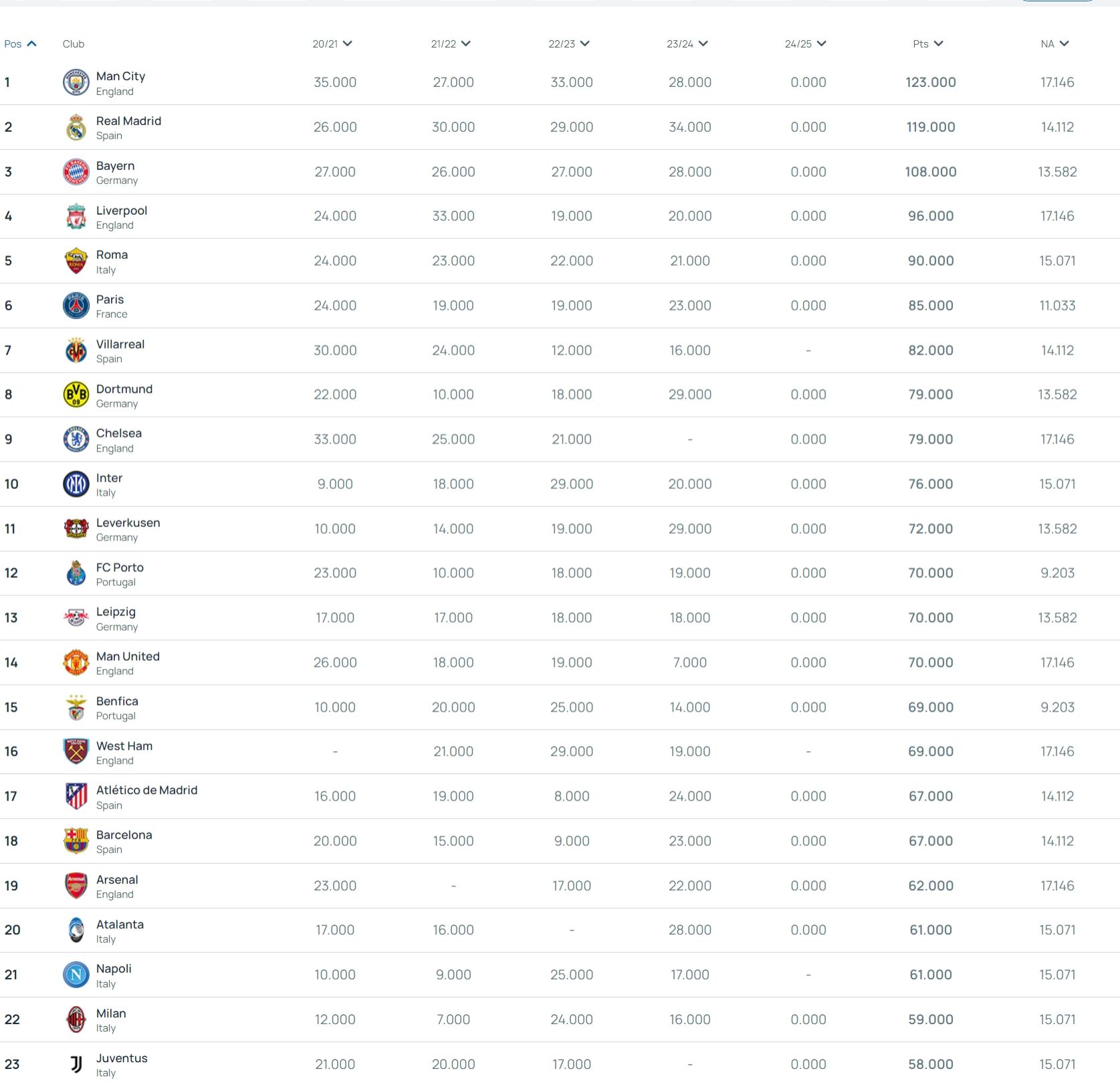
Task: Toggle the Pos column sort order
Action: [x=20, y=44]
